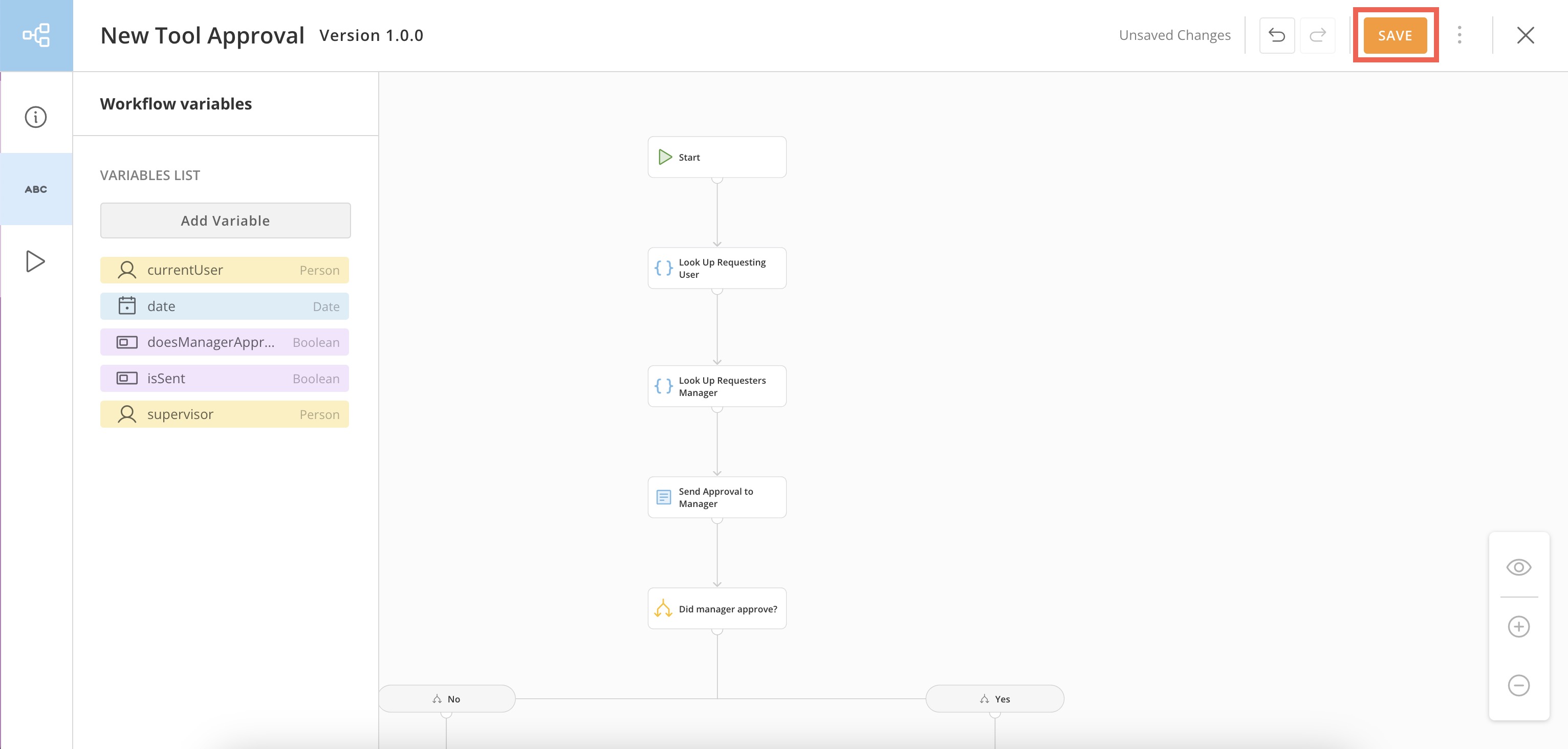Viewport: 1568px width, 749px height.
Task: Click the calendar icon next to date
Action: click(126, 305)
